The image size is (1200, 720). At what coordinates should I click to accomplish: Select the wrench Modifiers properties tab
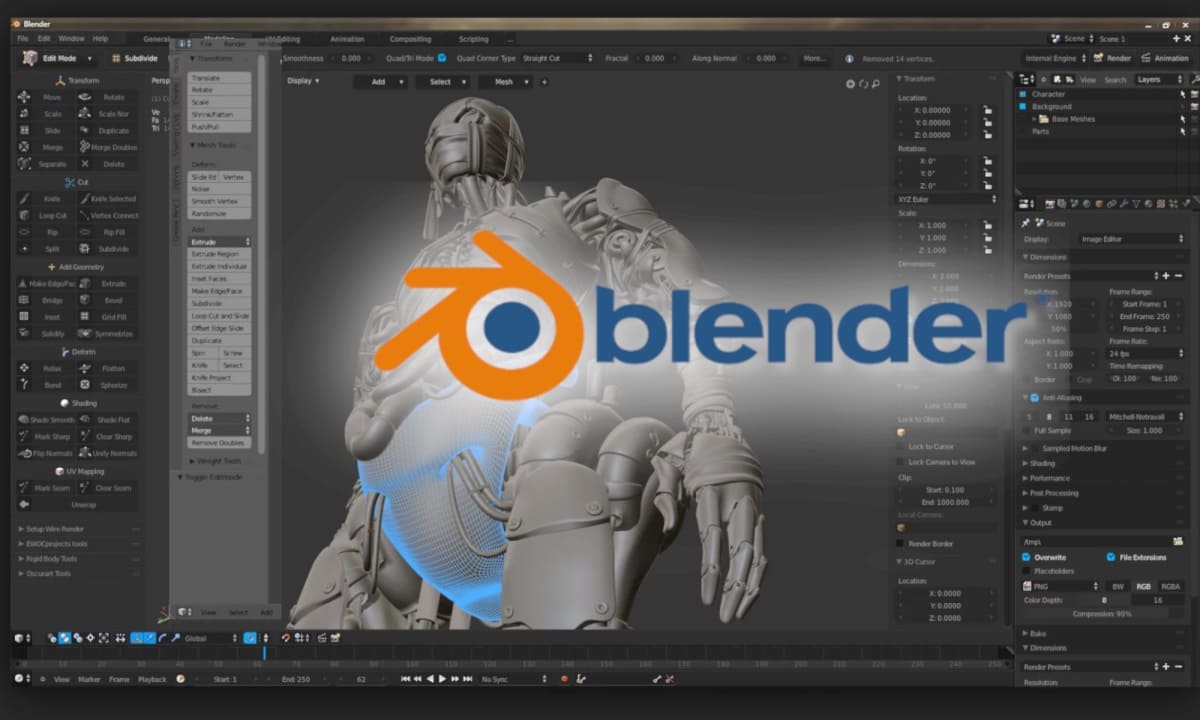pyautogui.click(x=1123, y=204)
